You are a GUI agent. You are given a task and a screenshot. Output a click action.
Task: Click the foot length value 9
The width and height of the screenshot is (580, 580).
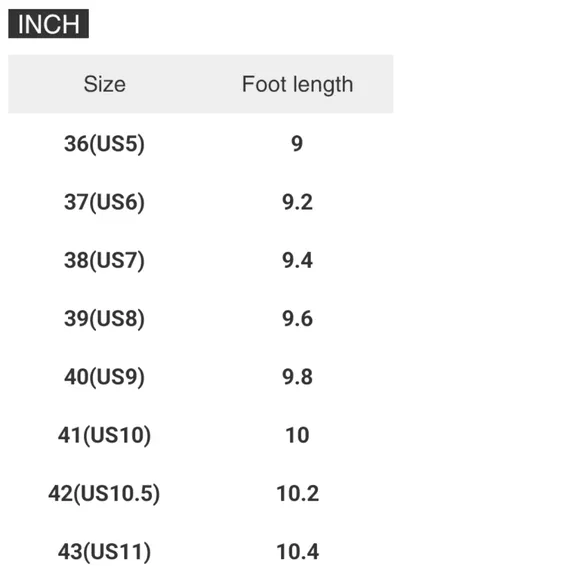point(297,144)
